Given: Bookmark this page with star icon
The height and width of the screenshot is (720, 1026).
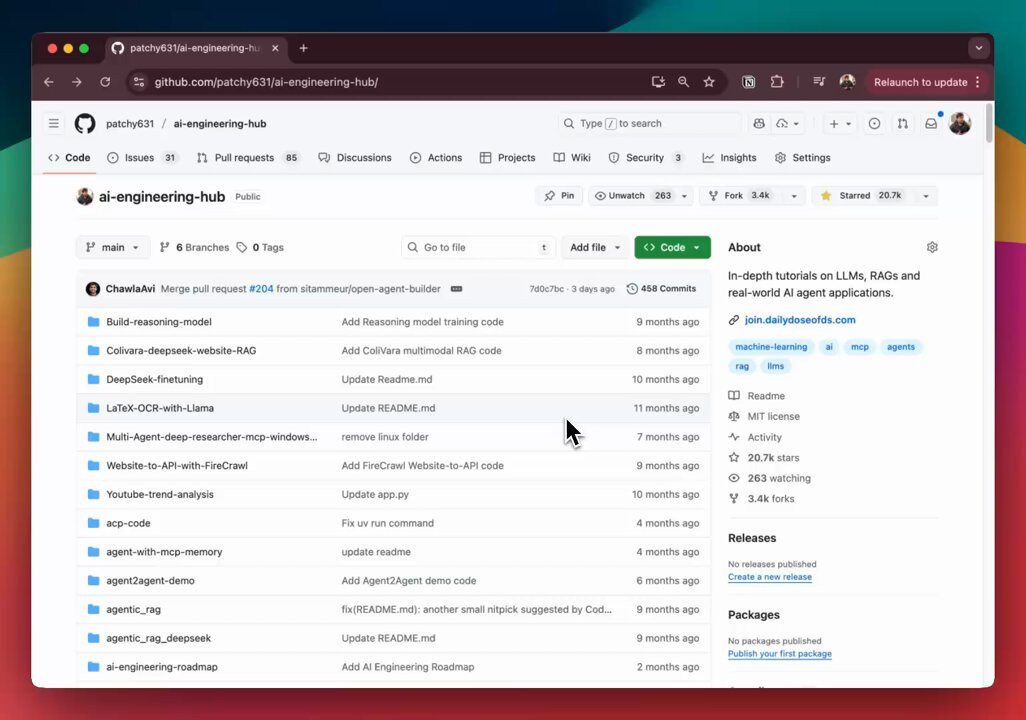Looking at the screenshot, I should [x=709, y=82].
